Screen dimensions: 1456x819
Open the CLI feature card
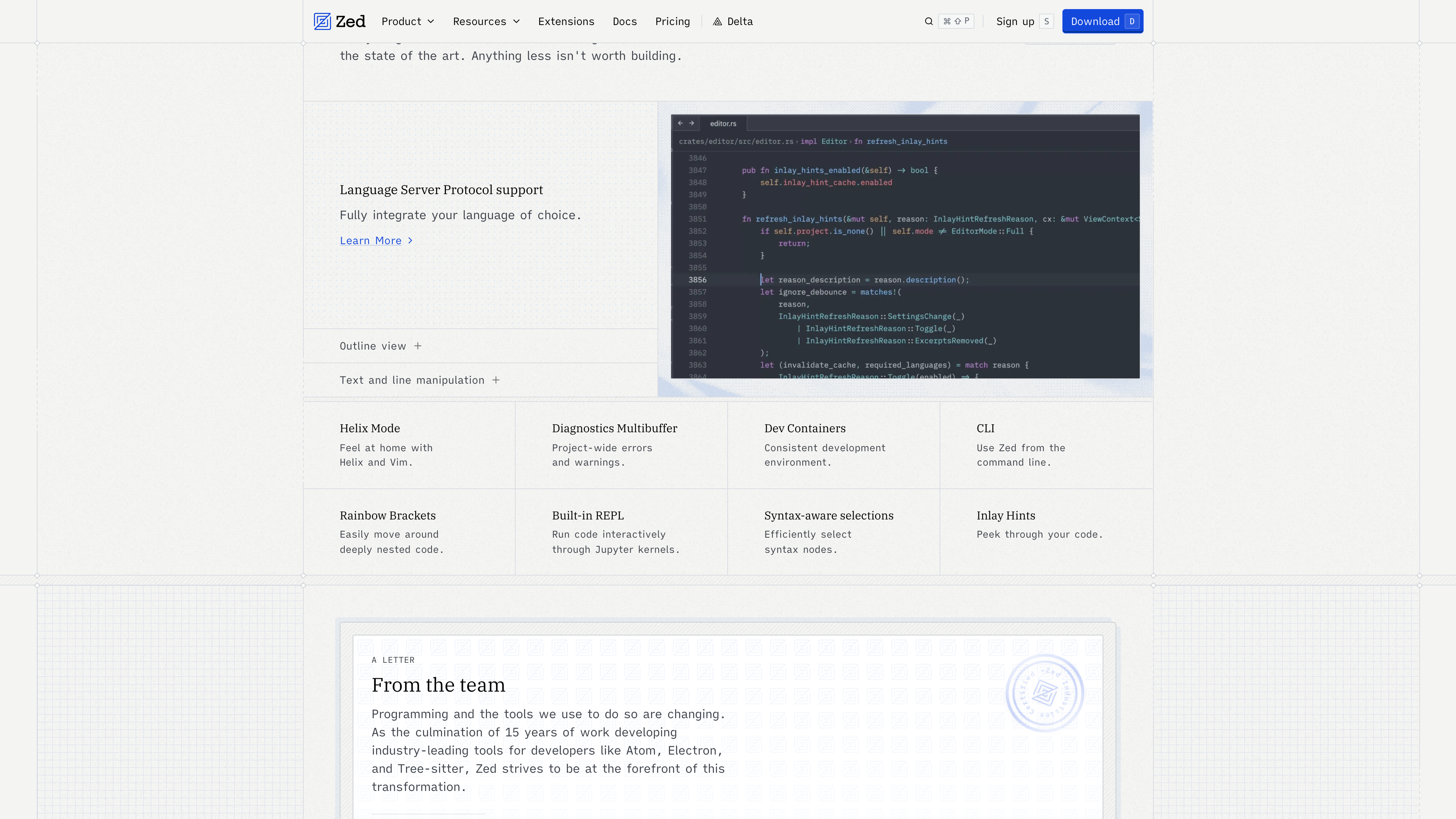1046,445
